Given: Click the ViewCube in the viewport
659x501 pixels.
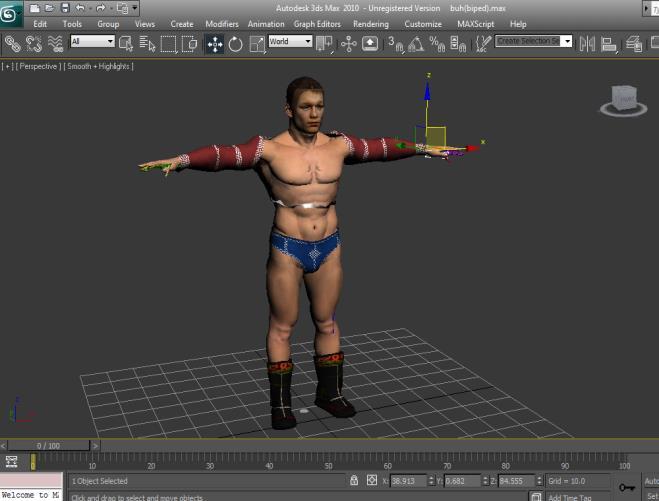Looking at the screenshot, I should pos(624,100).
